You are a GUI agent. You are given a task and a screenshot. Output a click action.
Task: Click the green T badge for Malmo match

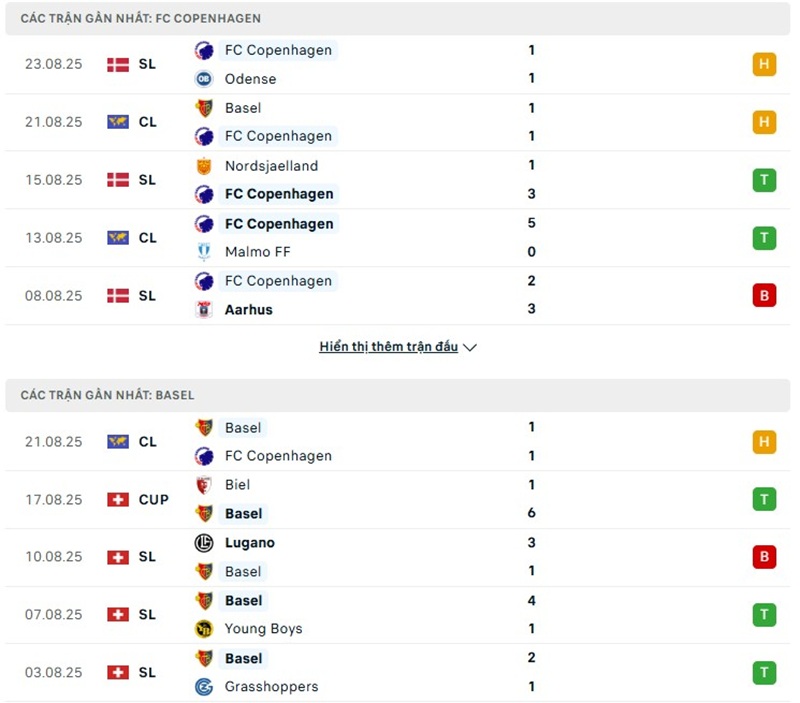point(764,238)
